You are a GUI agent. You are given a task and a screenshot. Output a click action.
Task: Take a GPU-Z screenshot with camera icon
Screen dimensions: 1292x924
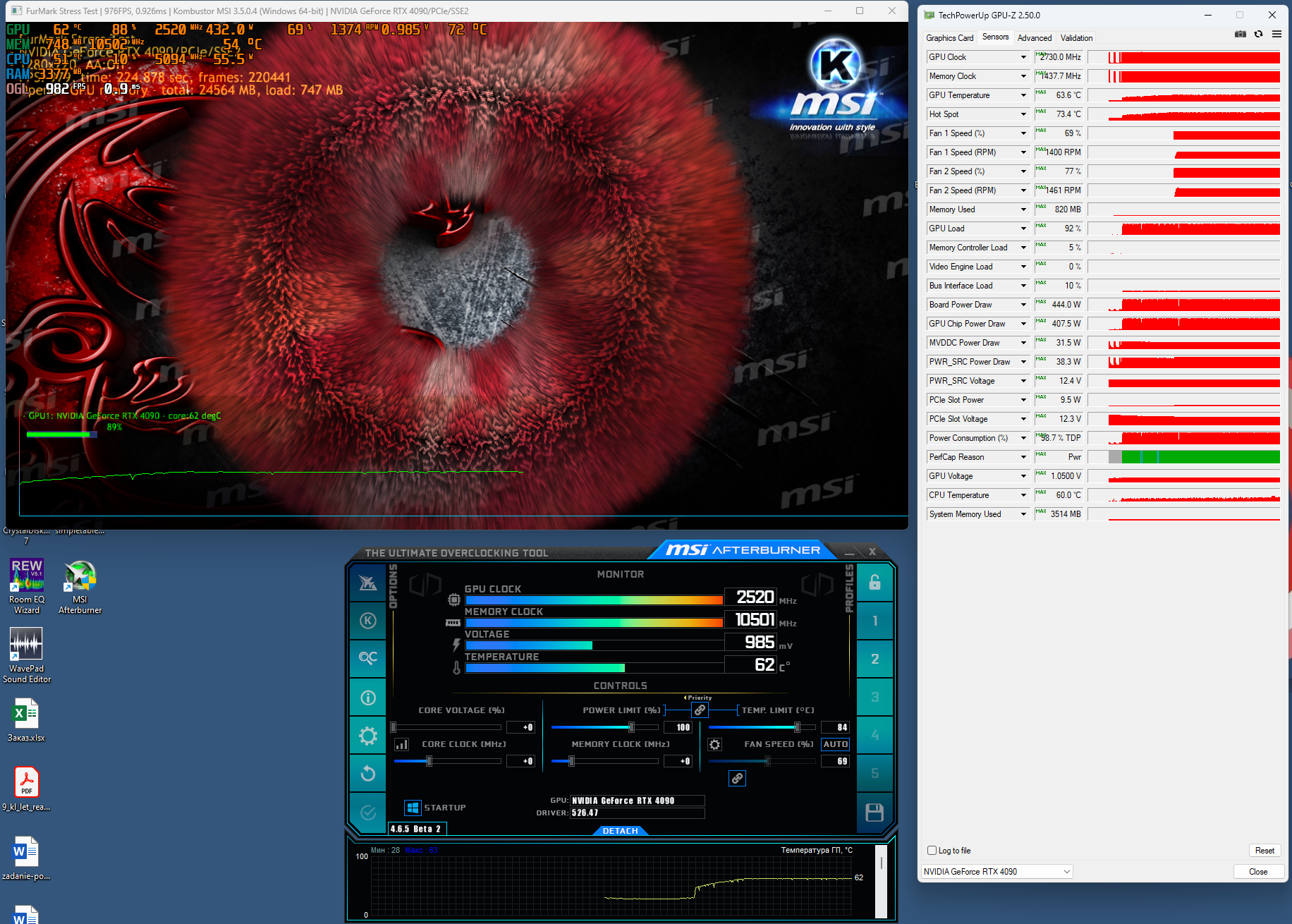tap(1241, 34)
